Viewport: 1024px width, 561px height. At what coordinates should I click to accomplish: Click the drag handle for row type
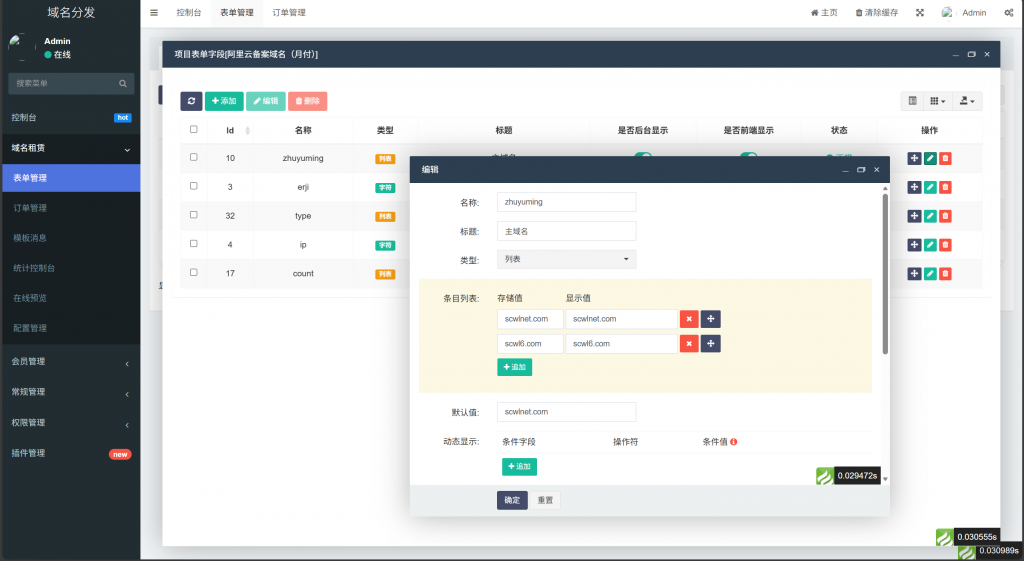914,216
